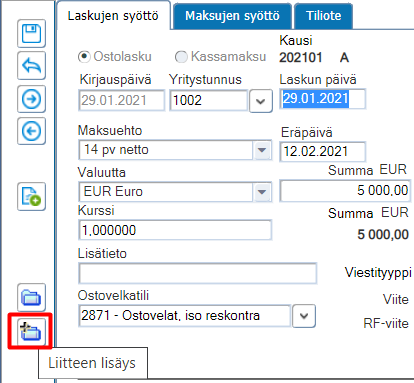Click the undo arrow icon

pyautogui.click(x=31, y=66)
